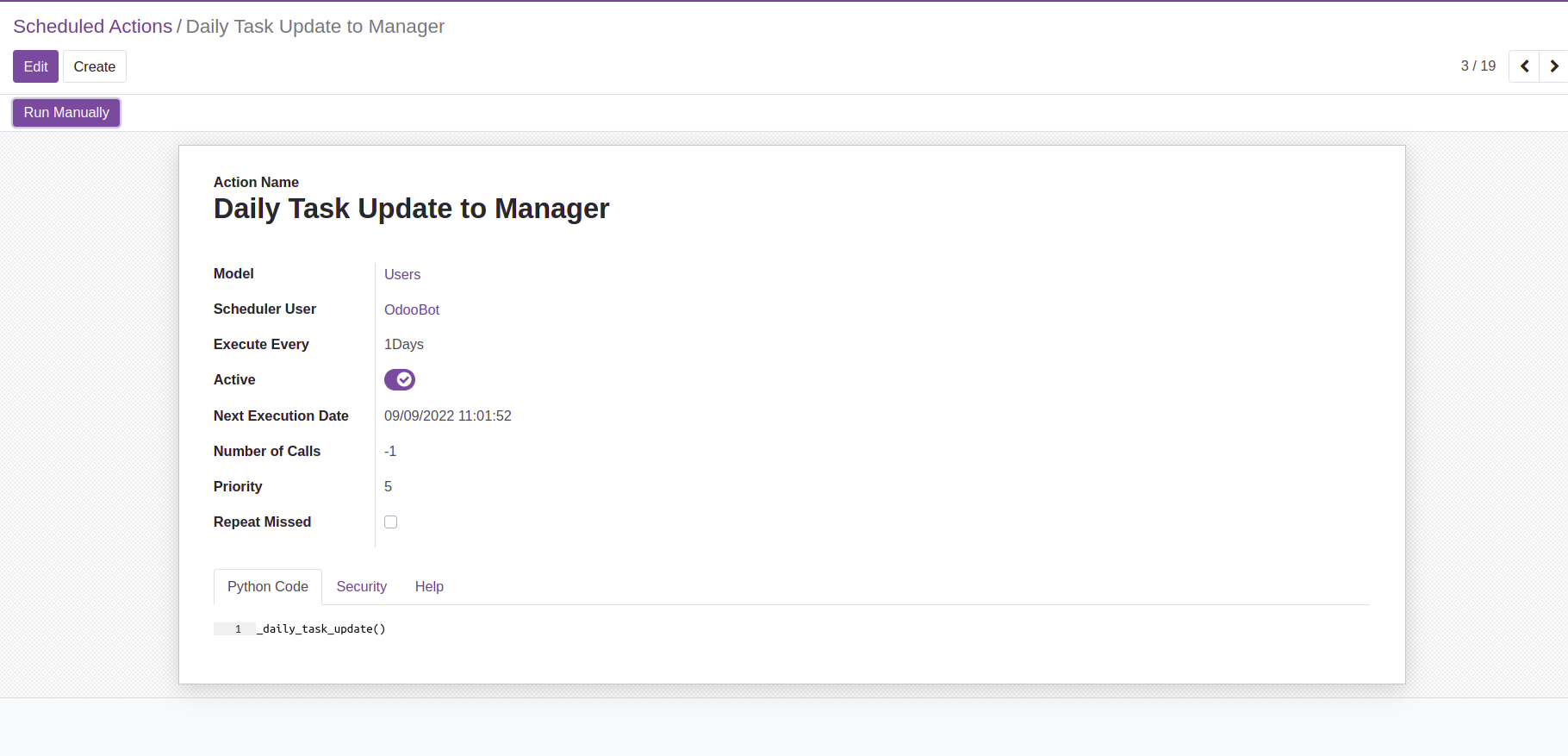Toggle the Active switch
The height and width of the screenshot is (756, 1568).
click(x=400, y=379)
